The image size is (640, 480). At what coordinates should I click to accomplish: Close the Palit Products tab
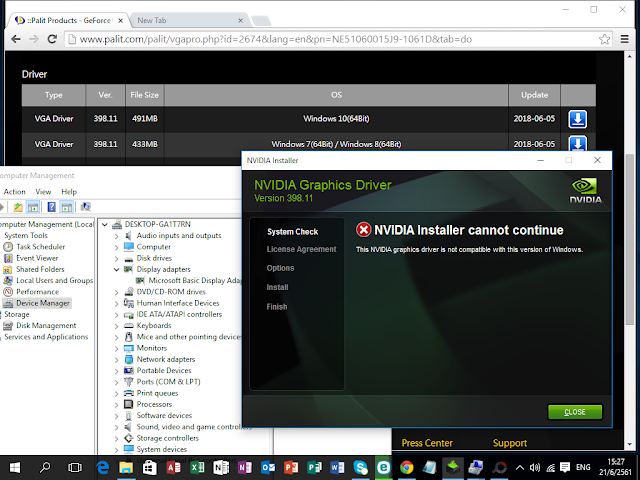point(121,20)
